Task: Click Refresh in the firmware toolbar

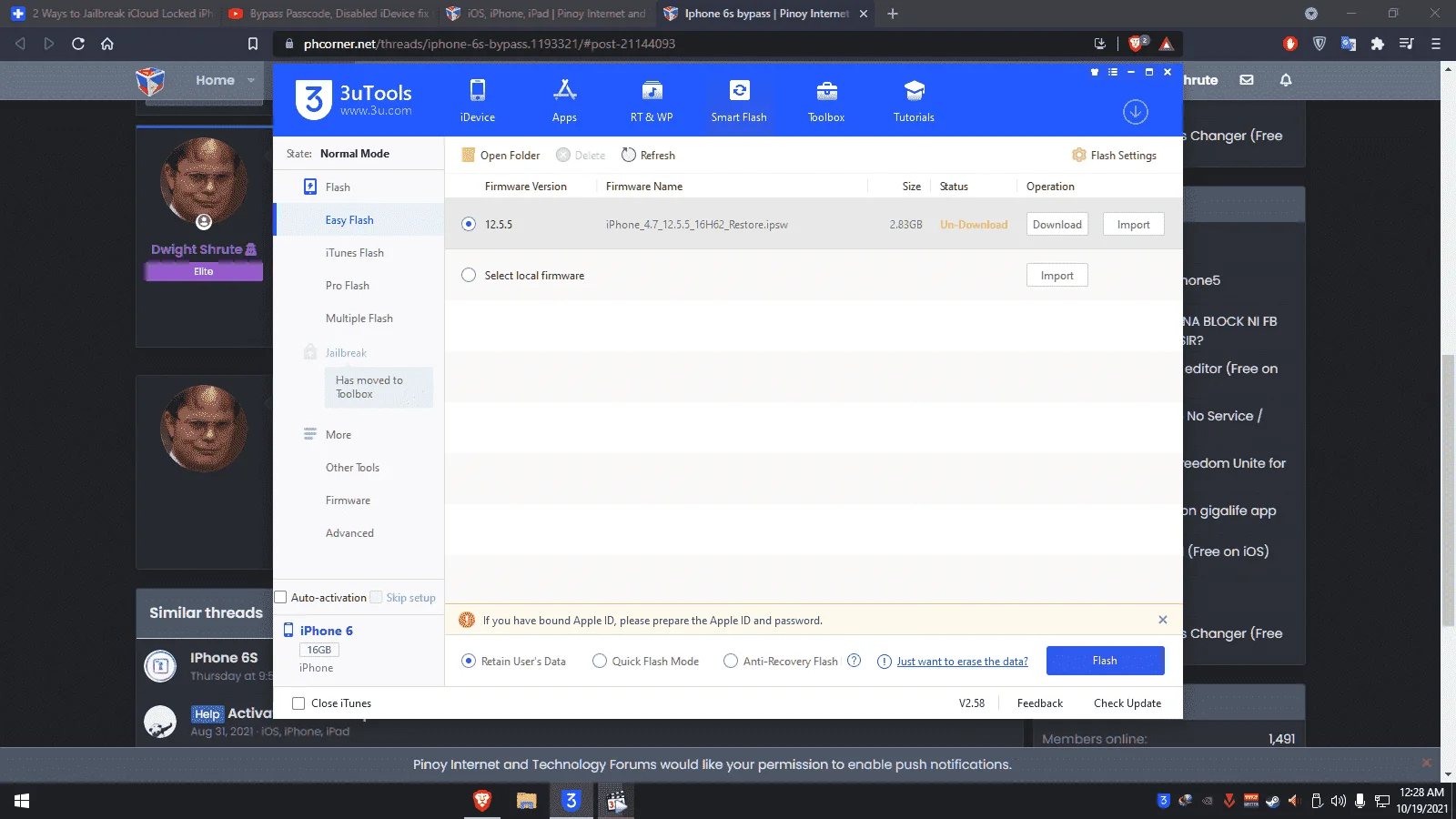Action: 648,156
